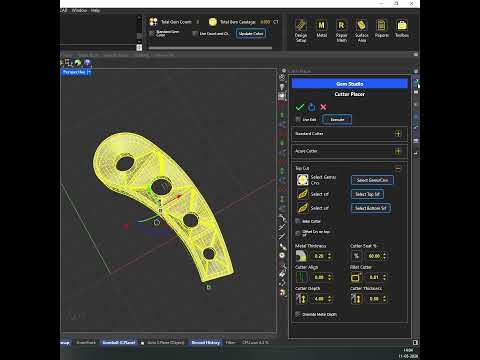
Task: Click the red gumball arrow on the model
Action: point(179,196)
